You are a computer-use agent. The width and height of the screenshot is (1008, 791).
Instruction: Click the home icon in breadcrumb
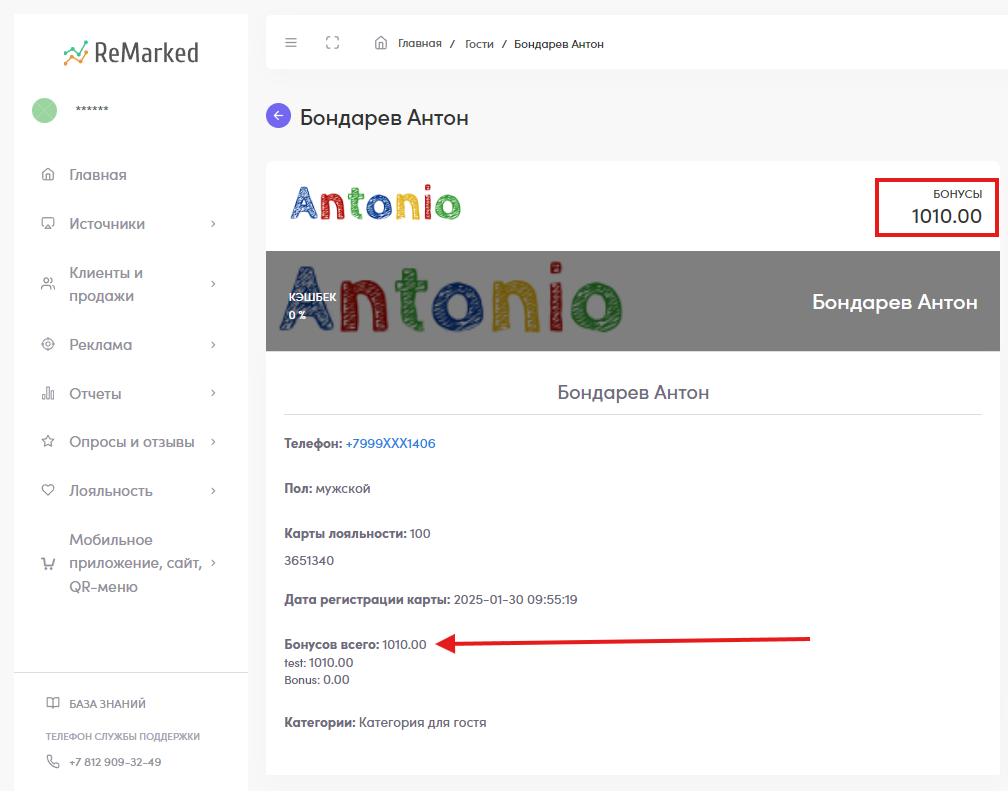[381, 43]
